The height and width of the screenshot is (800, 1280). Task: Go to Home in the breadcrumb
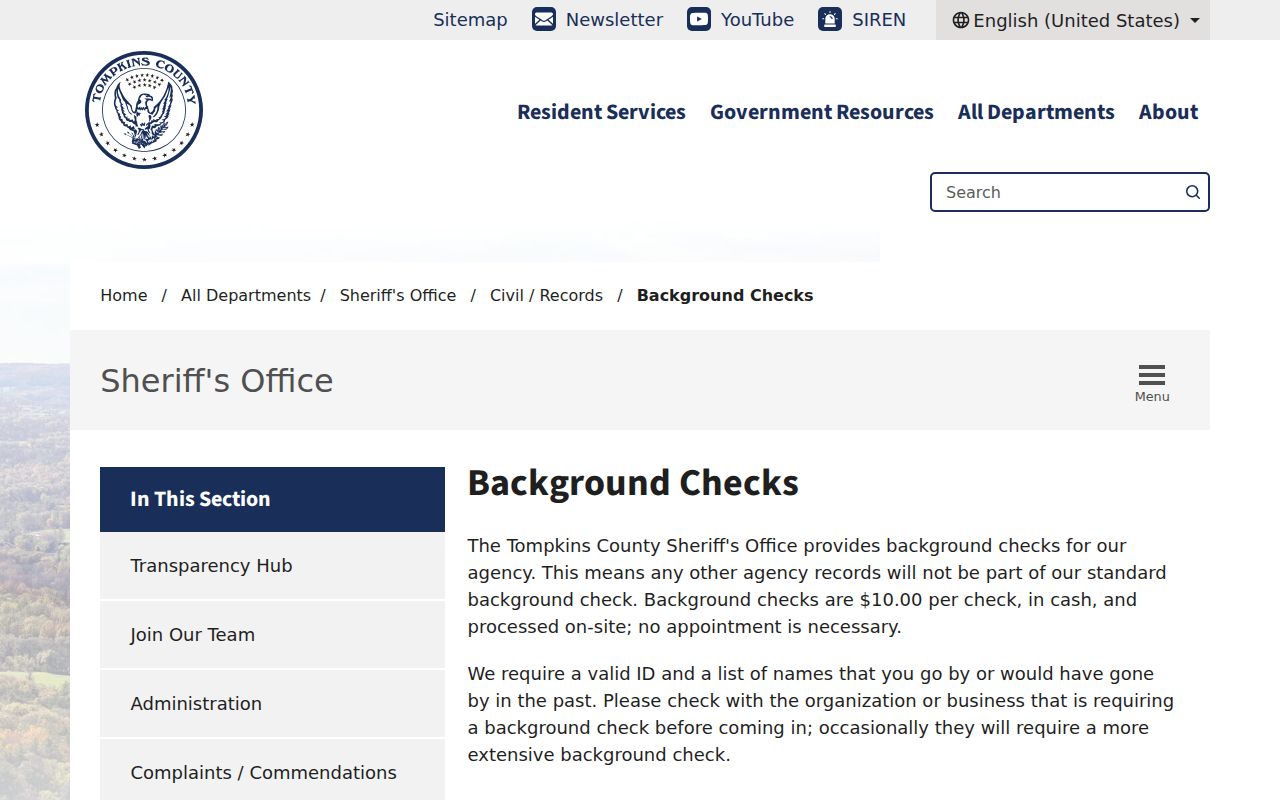pyautogui.click(x=124, y=295)
